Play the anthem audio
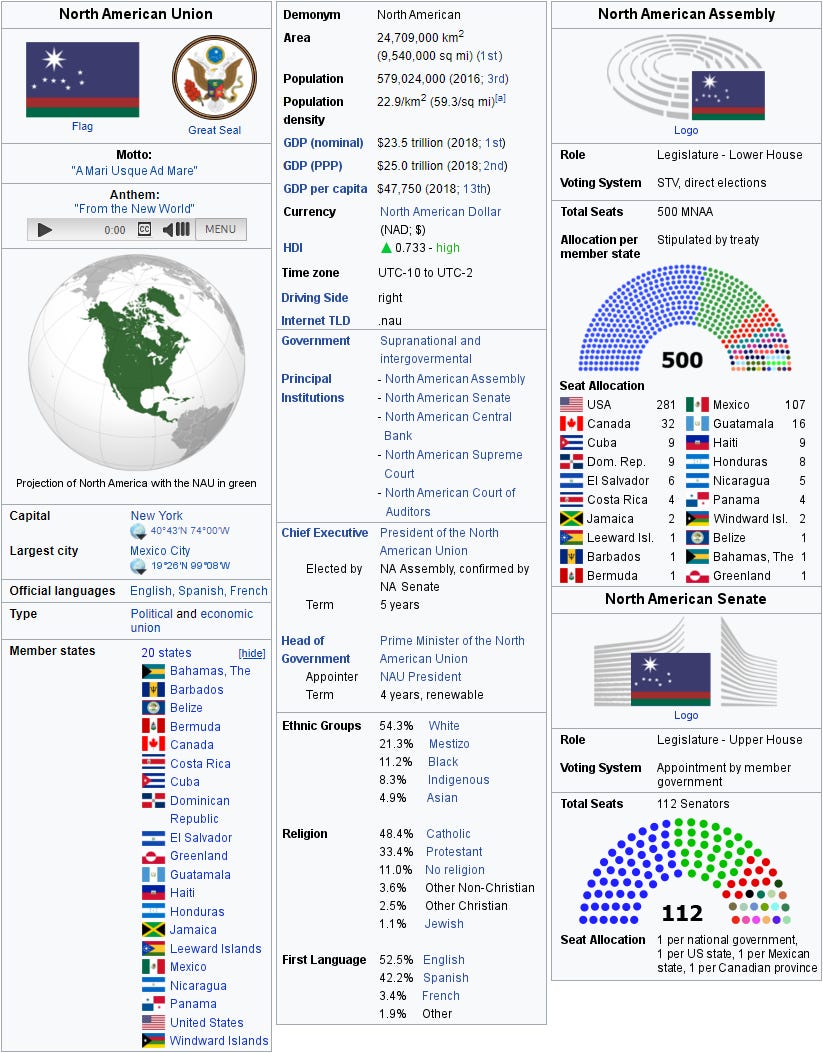 click(x=44, y=230)
